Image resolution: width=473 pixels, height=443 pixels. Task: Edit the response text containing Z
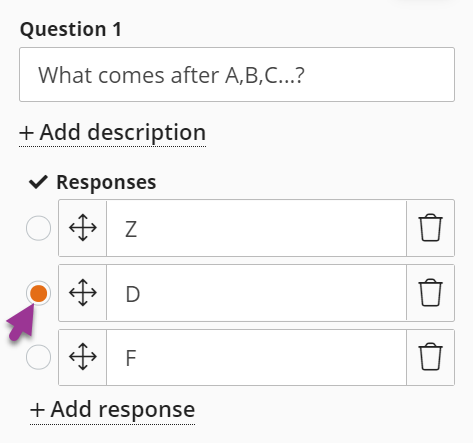coord(256,228)
